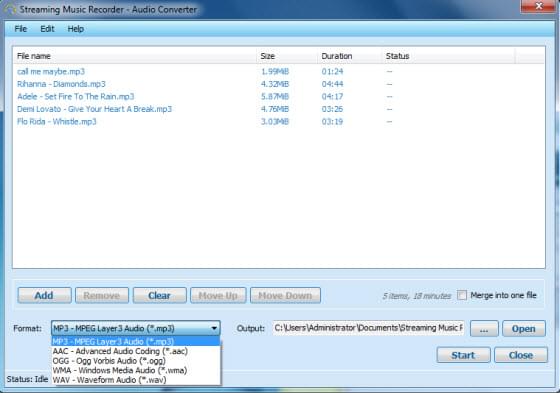The image size is (560, 393).
Task: Choose WAV - Waveform Audio format
Action: pos(136,380)
